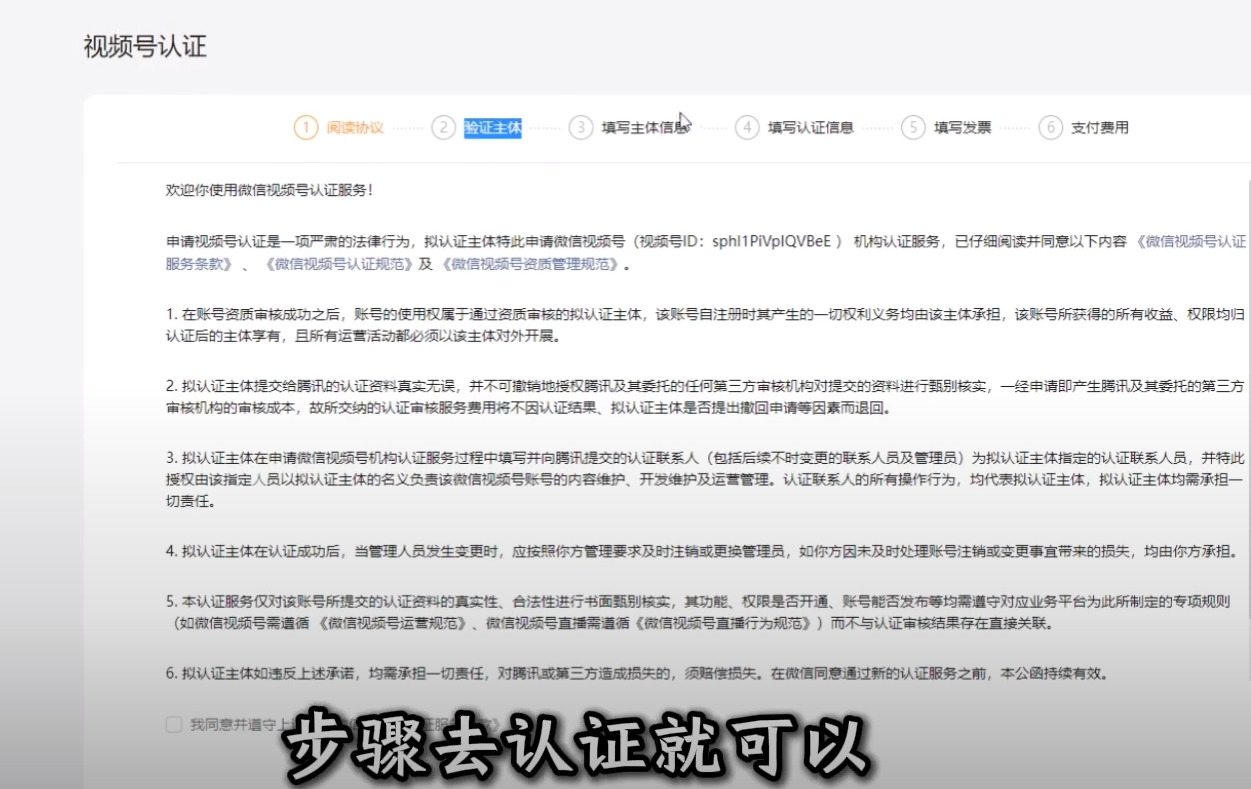Screen dimensions: 1251x789
Task: Open the 《微信视频号直播行为规范》 link
Action: coord(723,623)
